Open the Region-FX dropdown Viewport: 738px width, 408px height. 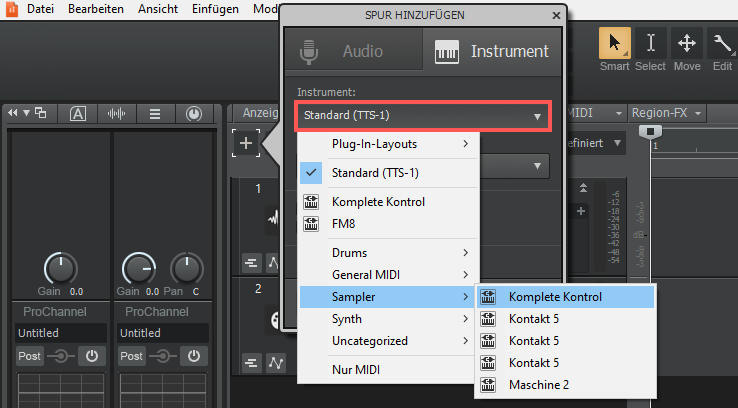point(667,113)
